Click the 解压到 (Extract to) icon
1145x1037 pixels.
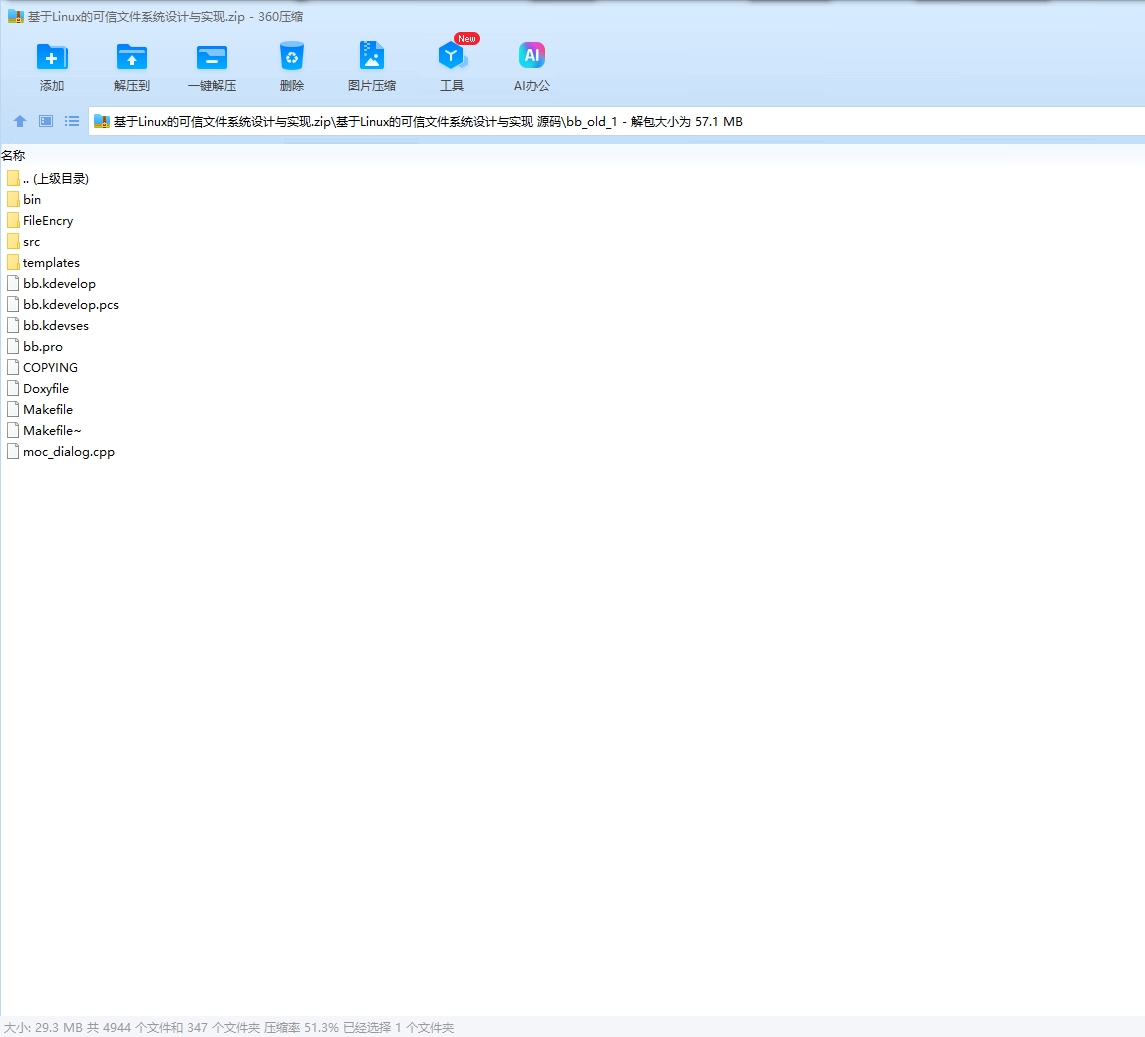tap(132, 57)
